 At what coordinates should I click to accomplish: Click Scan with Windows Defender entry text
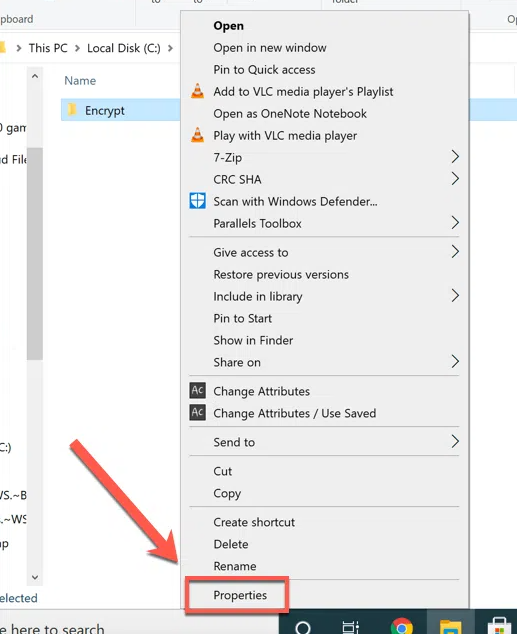pos(295,201)
